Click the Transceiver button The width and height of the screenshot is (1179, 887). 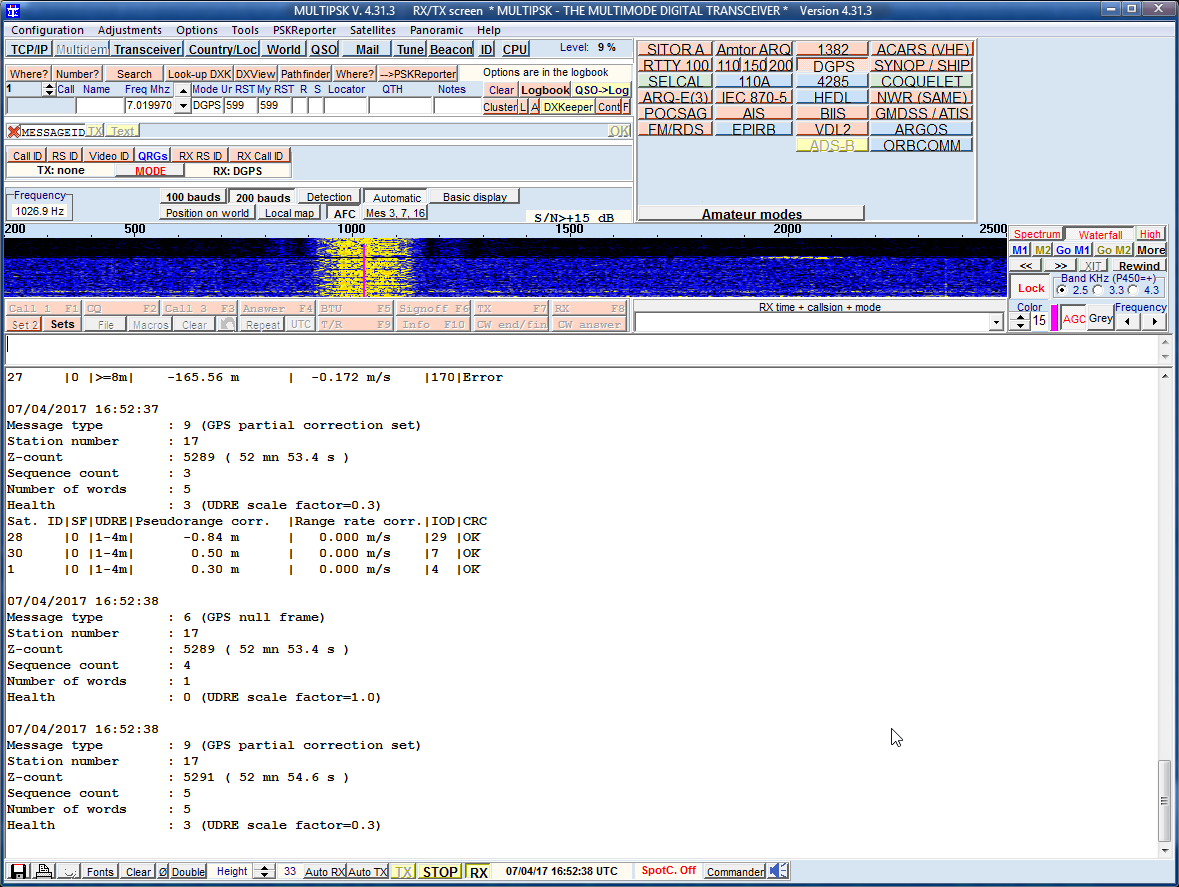click(147, 50)
